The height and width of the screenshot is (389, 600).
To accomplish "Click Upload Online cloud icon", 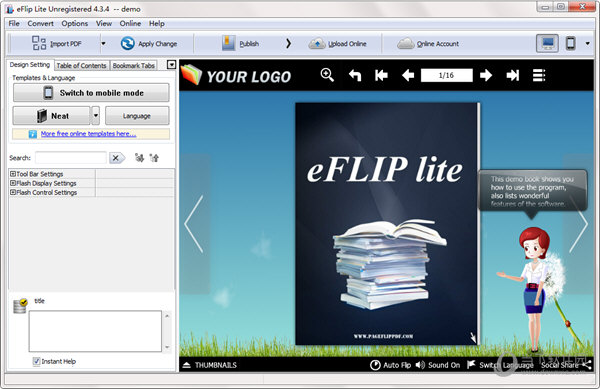I will (317, 44).
